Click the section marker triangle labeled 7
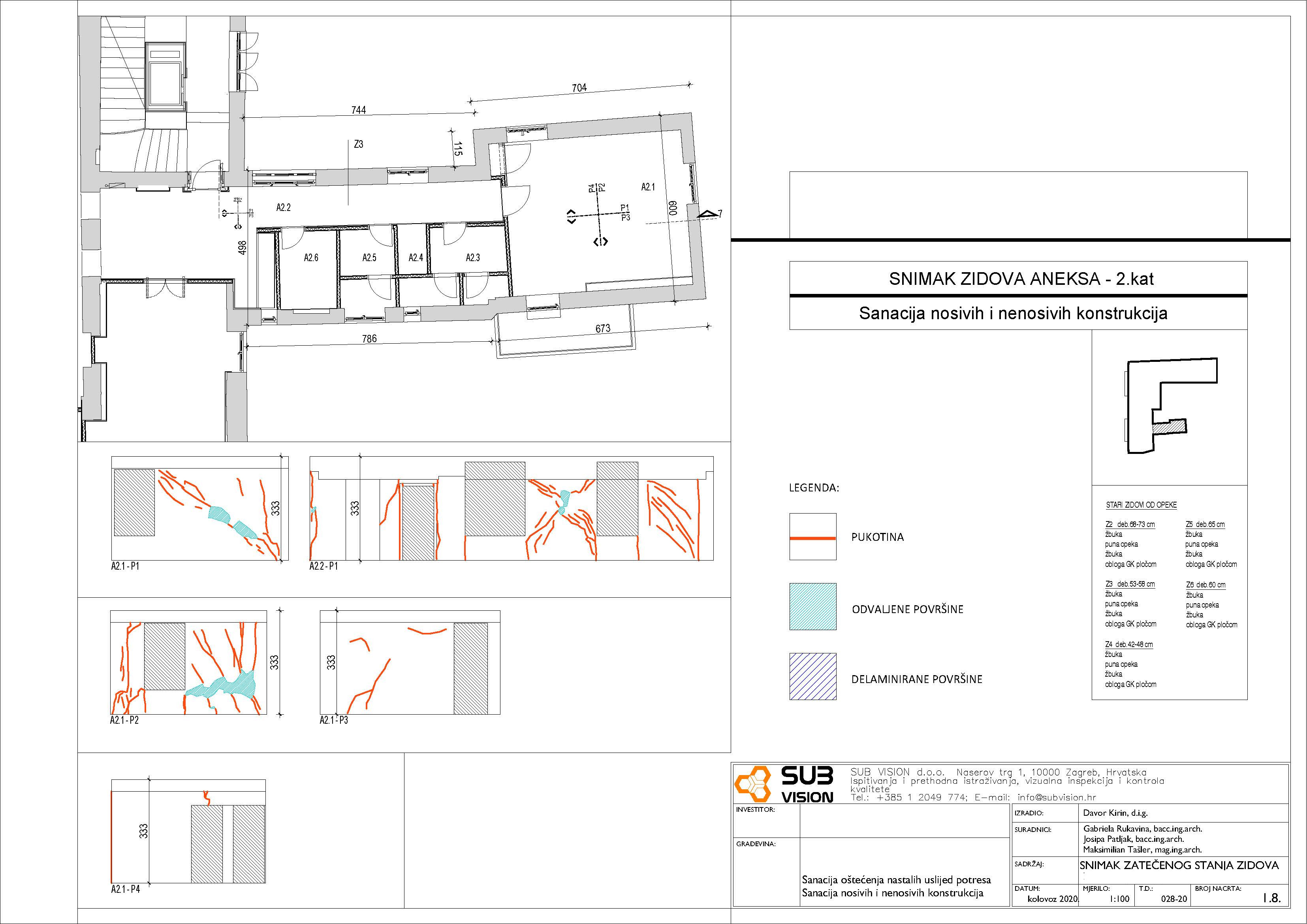This screenshot has width=1307, height=924. (708, 215)
